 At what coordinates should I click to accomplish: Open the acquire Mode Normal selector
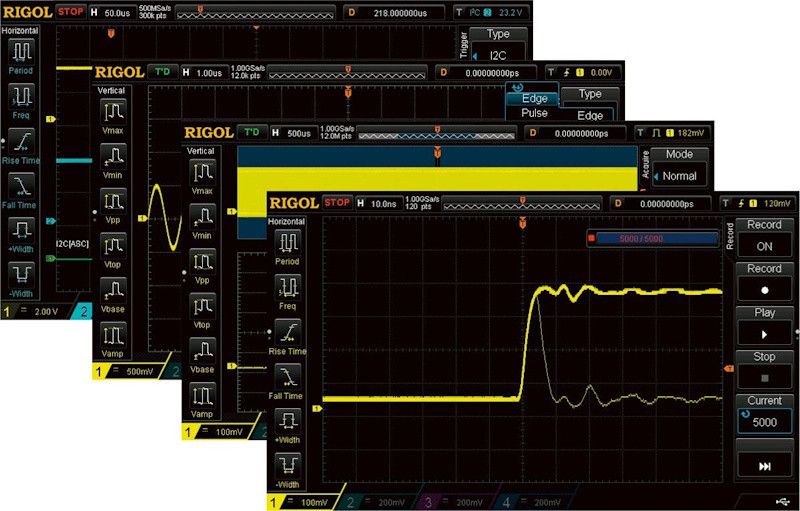tap(679, 168)
